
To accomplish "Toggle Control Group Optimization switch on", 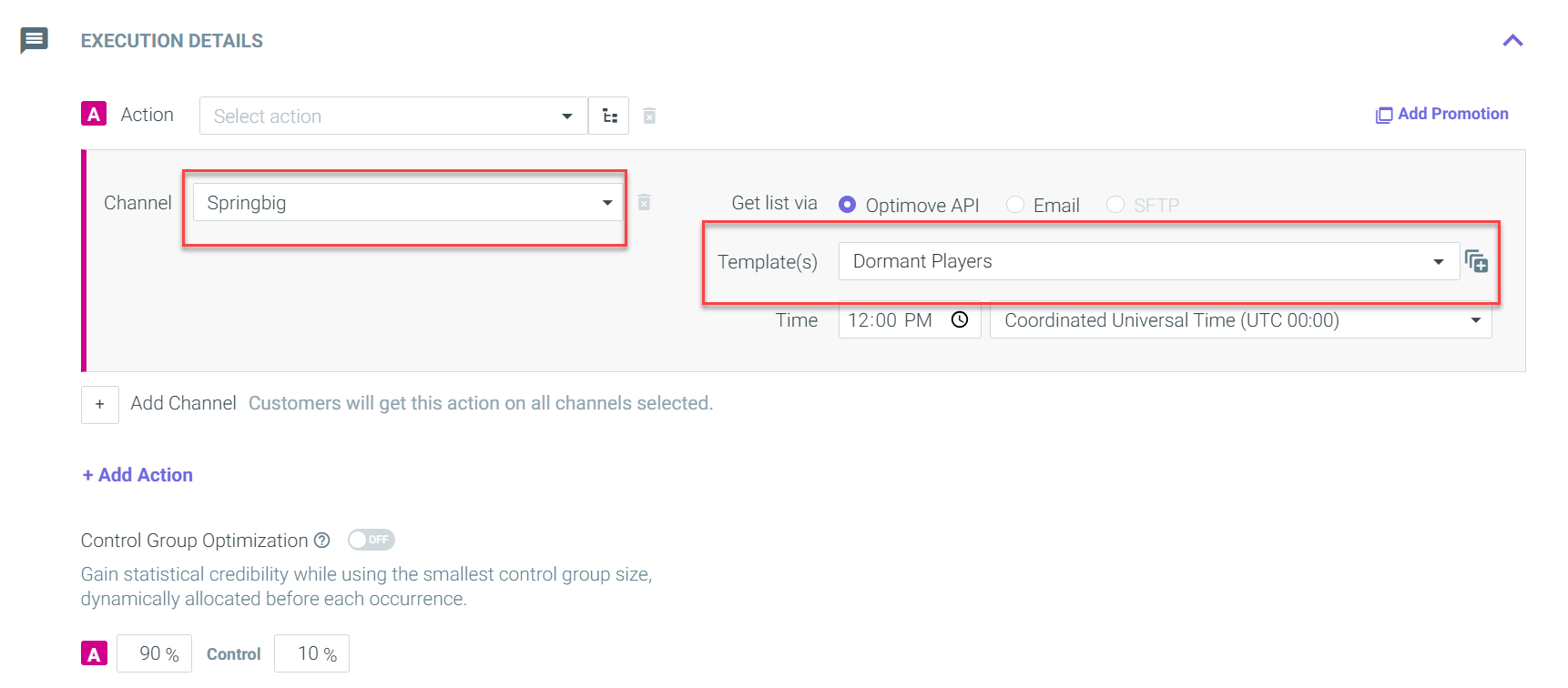I will 371,540.
